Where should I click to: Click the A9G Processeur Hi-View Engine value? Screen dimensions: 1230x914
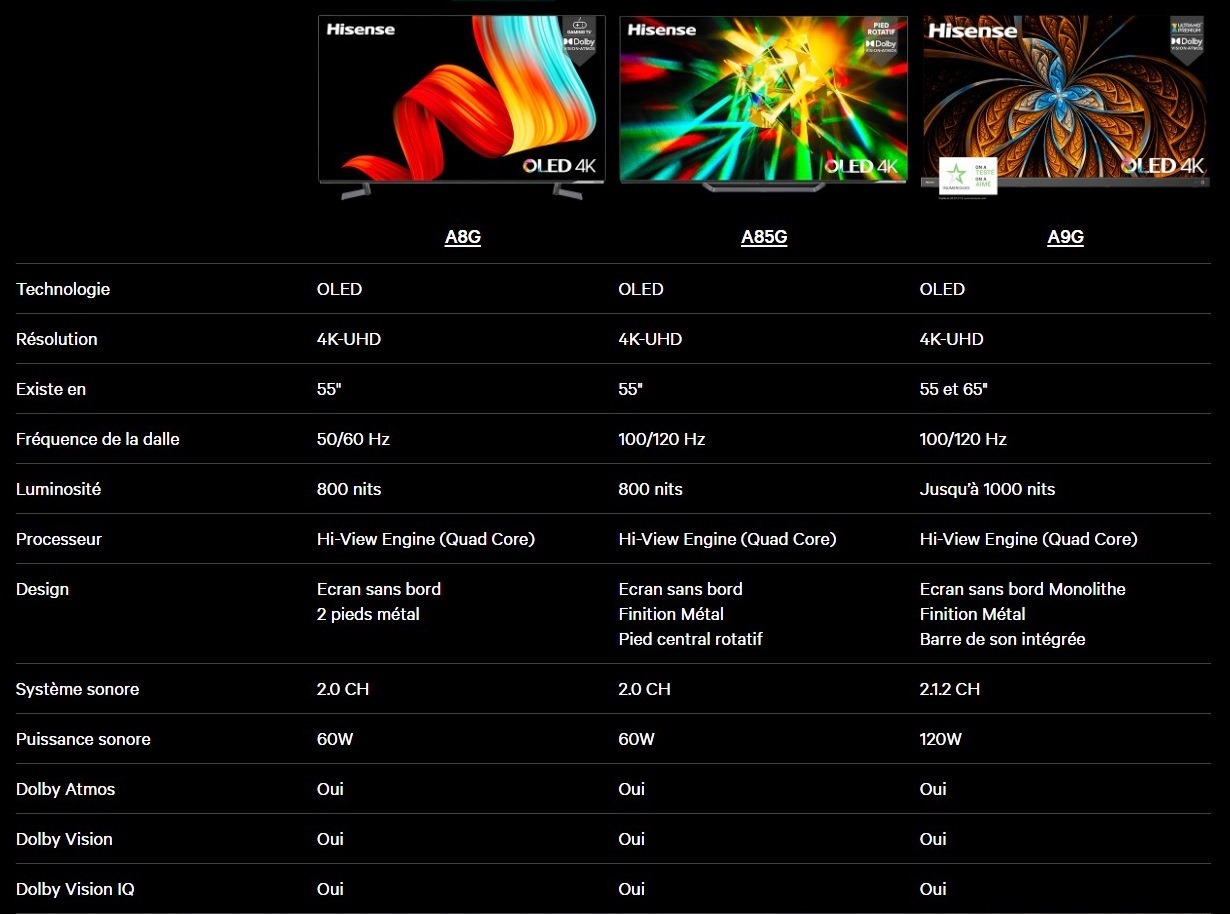[x=1029, y=539]
